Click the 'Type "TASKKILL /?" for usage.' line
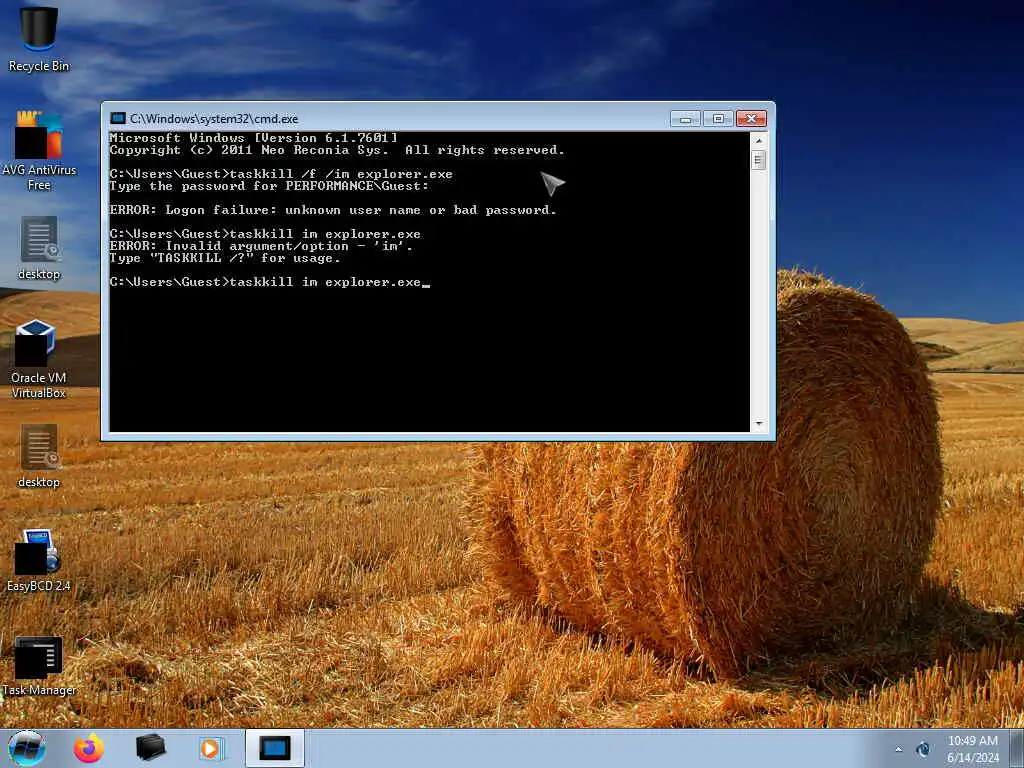1024x768 pixels. 225,258
